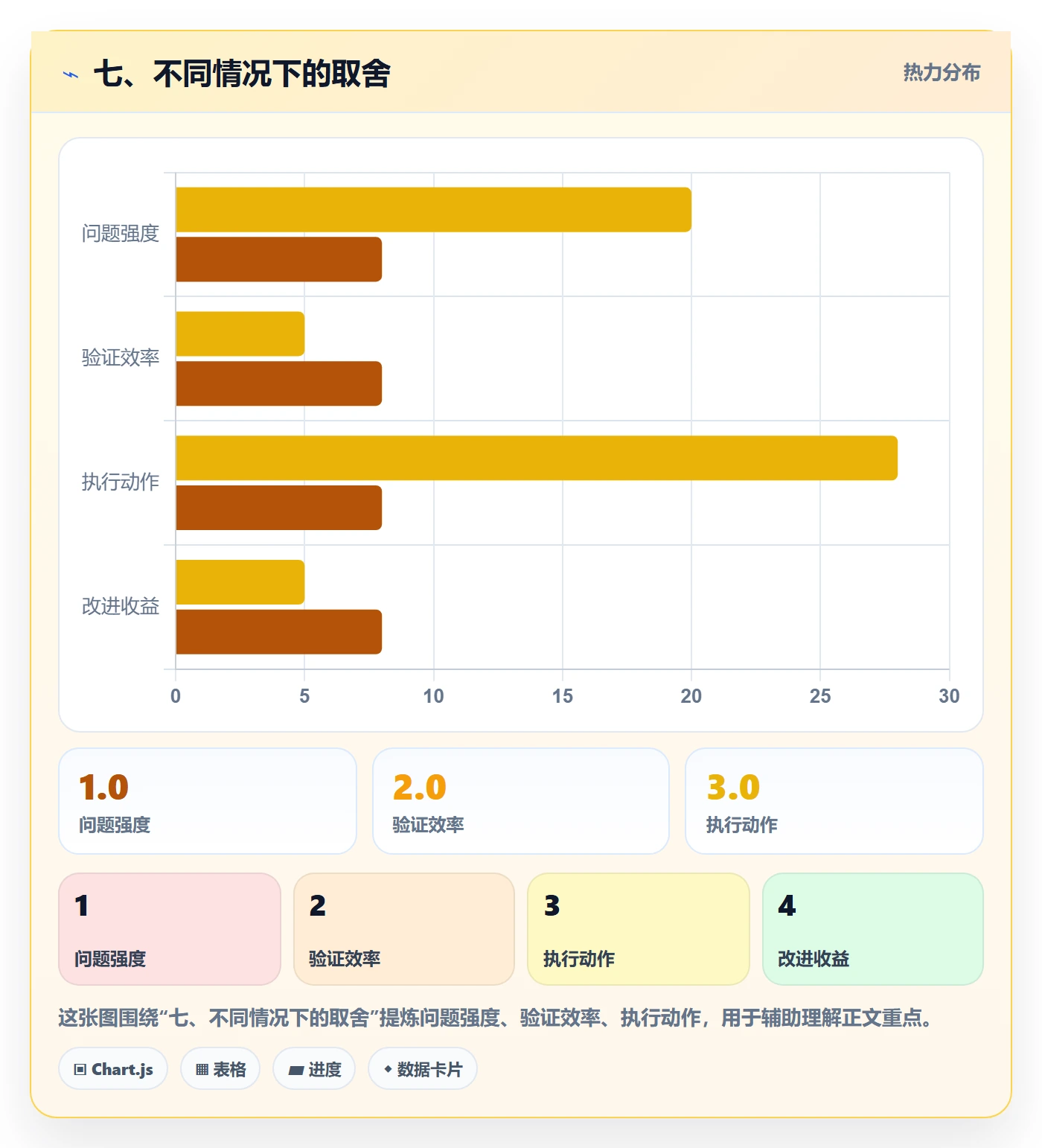Click the x-axis tick label 0
The height and width of the screenshot is (1148, 1042).
176,696
